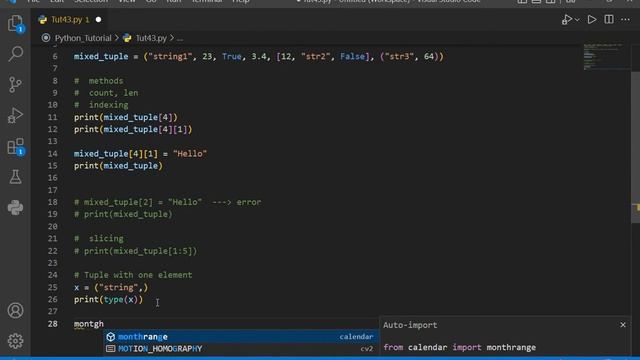Open the Python extension view
The image size is (640, 360).
click(16, 207)
